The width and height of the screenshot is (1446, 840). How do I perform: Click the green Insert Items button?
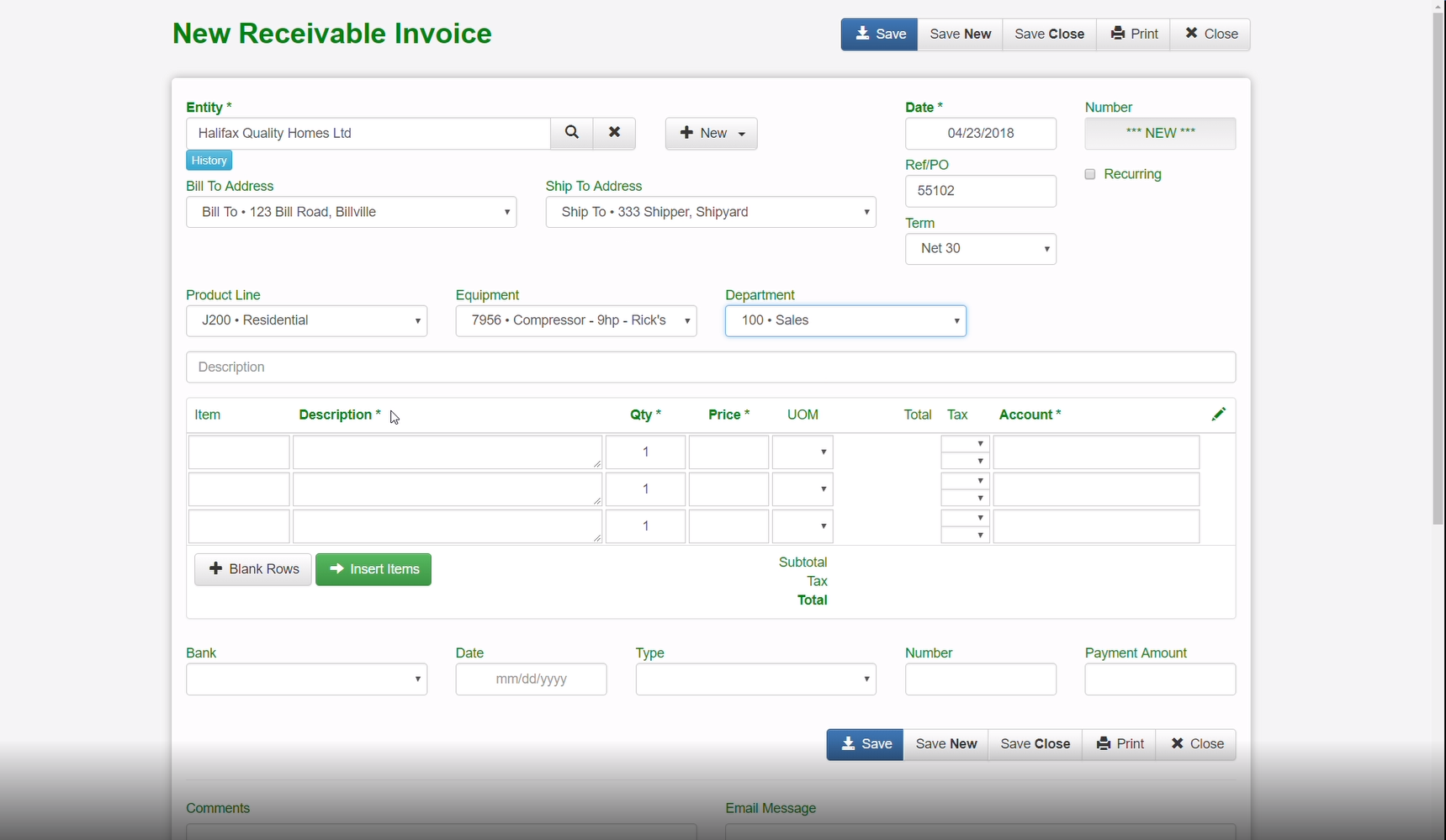[x=373, y=569]
